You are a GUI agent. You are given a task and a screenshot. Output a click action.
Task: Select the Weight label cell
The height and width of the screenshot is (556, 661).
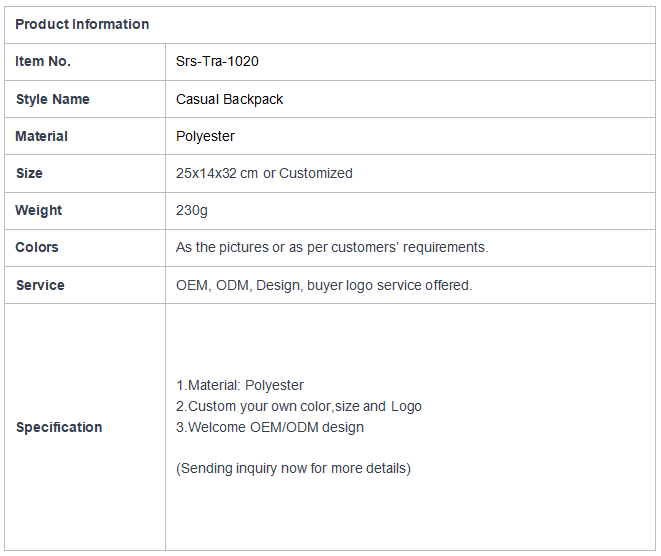85,211
